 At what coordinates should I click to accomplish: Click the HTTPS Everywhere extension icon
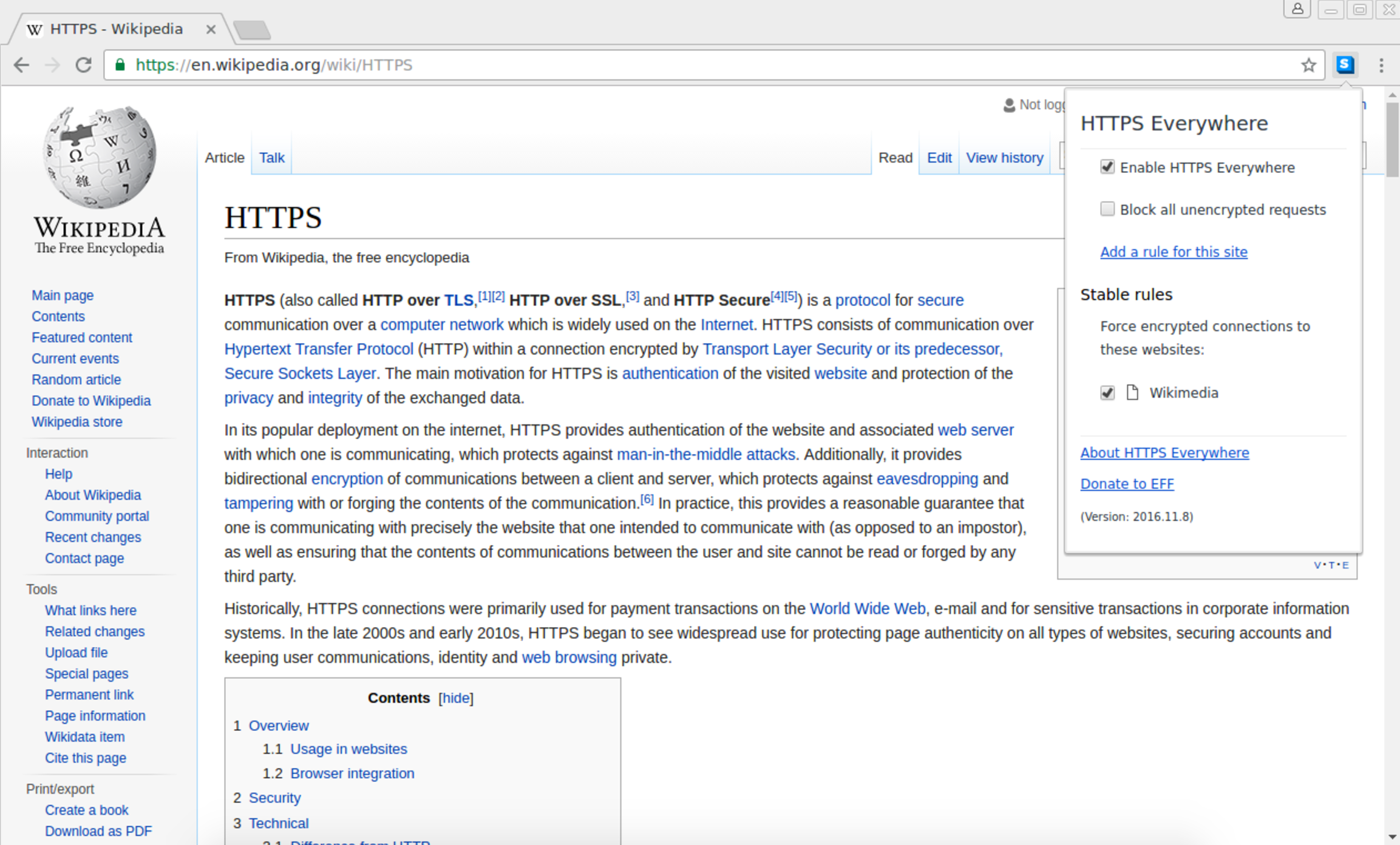[1345, 64]
